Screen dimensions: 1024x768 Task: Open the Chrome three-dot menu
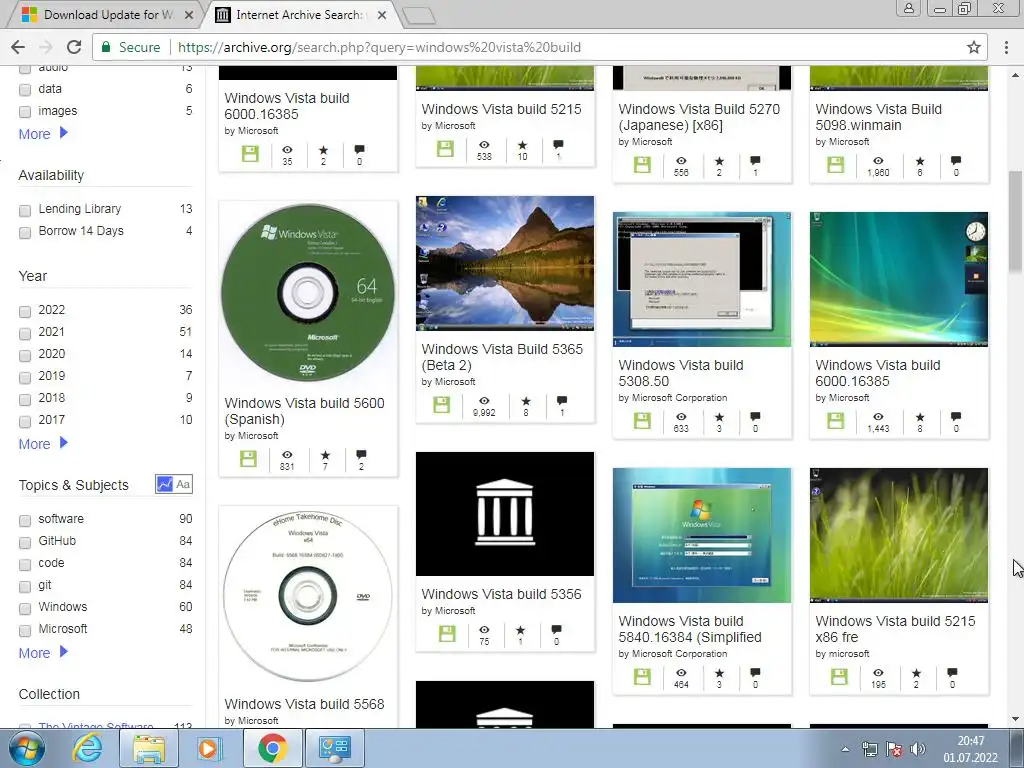pyautogui.click(x=1006, y=47)
